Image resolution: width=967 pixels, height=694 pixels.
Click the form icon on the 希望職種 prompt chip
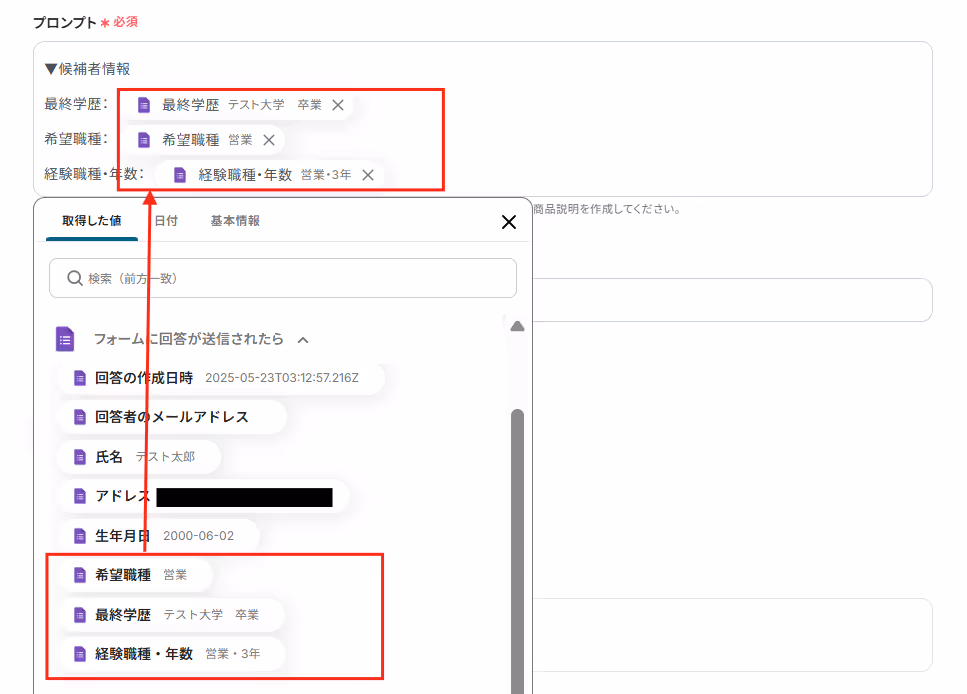[x=144, y=140]
